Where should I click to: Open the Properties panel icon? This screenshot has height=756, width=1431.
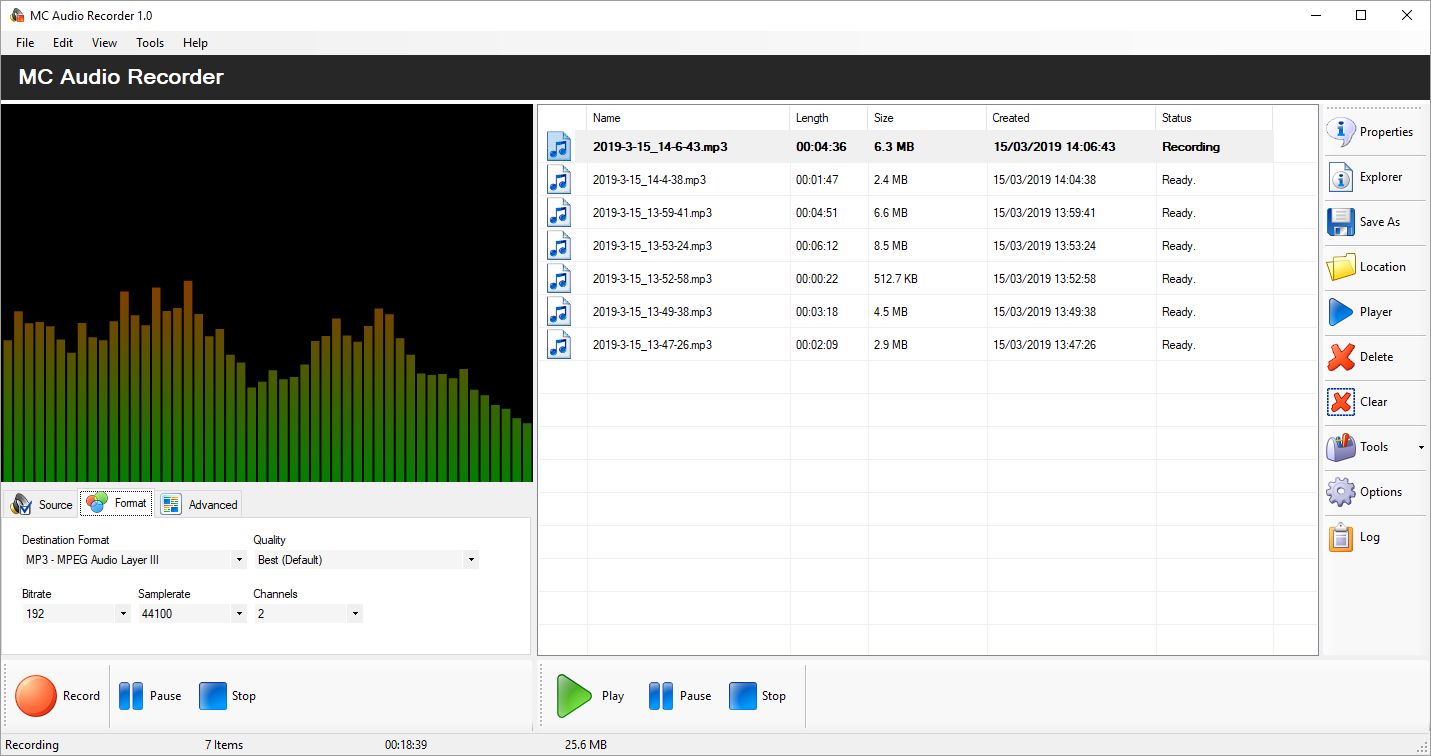[x=1341, y=131]
